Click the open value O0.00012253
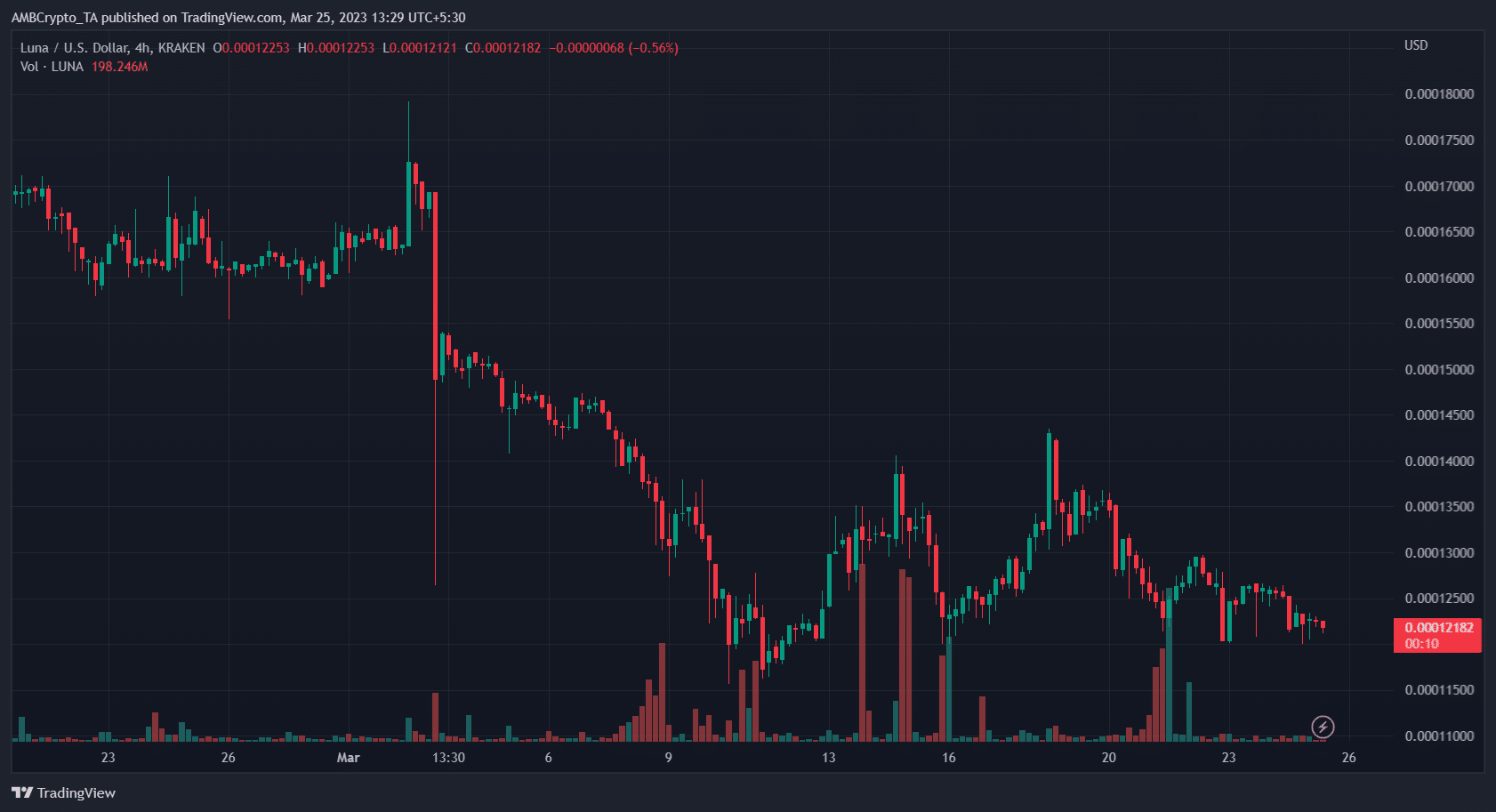Screen dimensions: 1496x812 click(251, 48)
